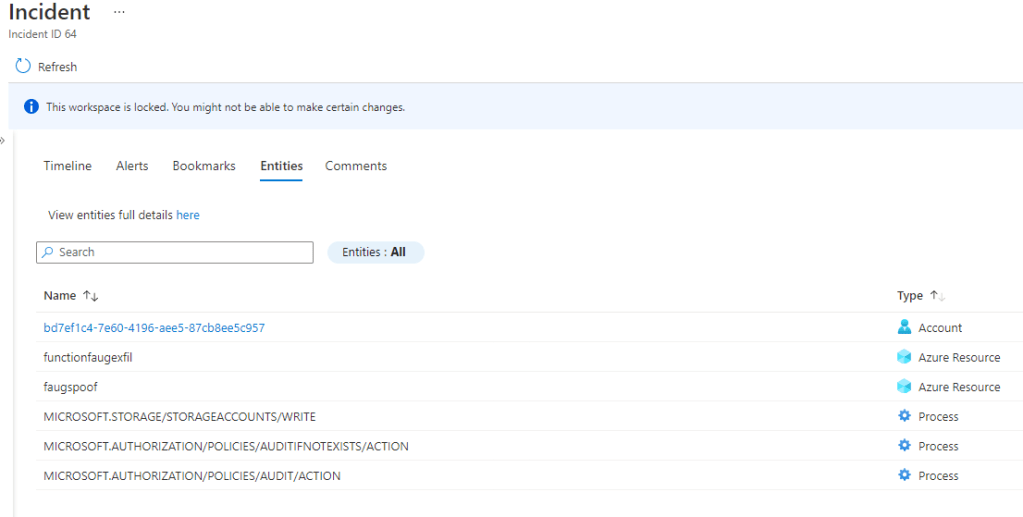Click the Azure Resource cube icon for functionfaugexfil
Viewport: 1023px width, 517px height.
pyautogui.click(x=905, y=357)
